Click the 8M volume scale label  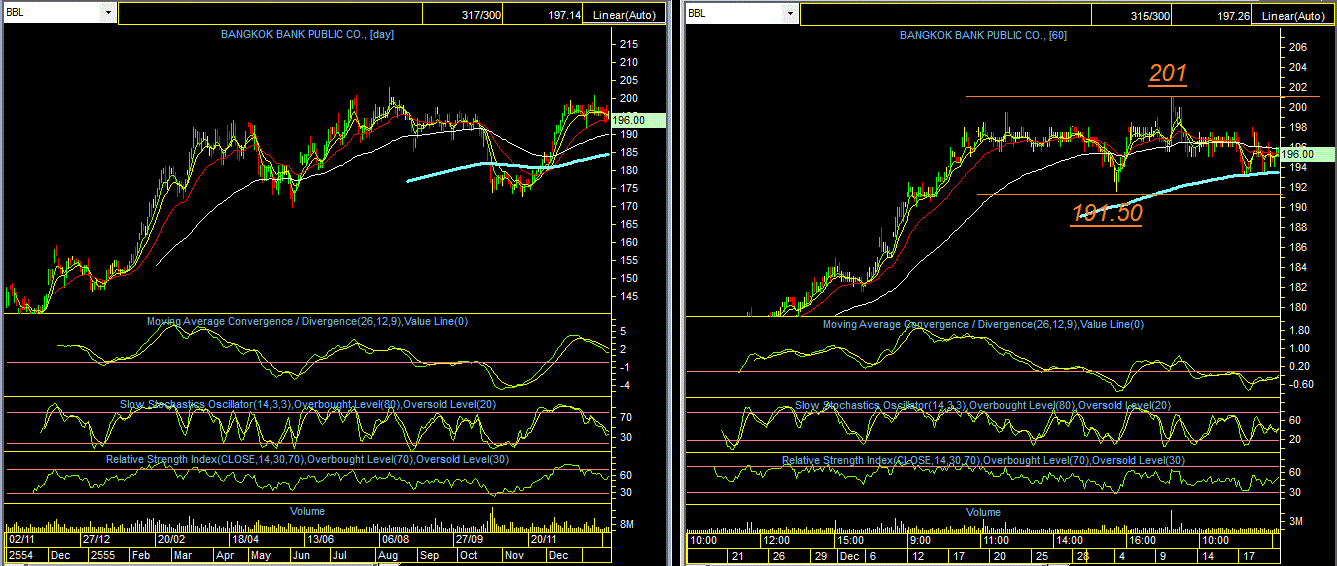coord(628,524)
